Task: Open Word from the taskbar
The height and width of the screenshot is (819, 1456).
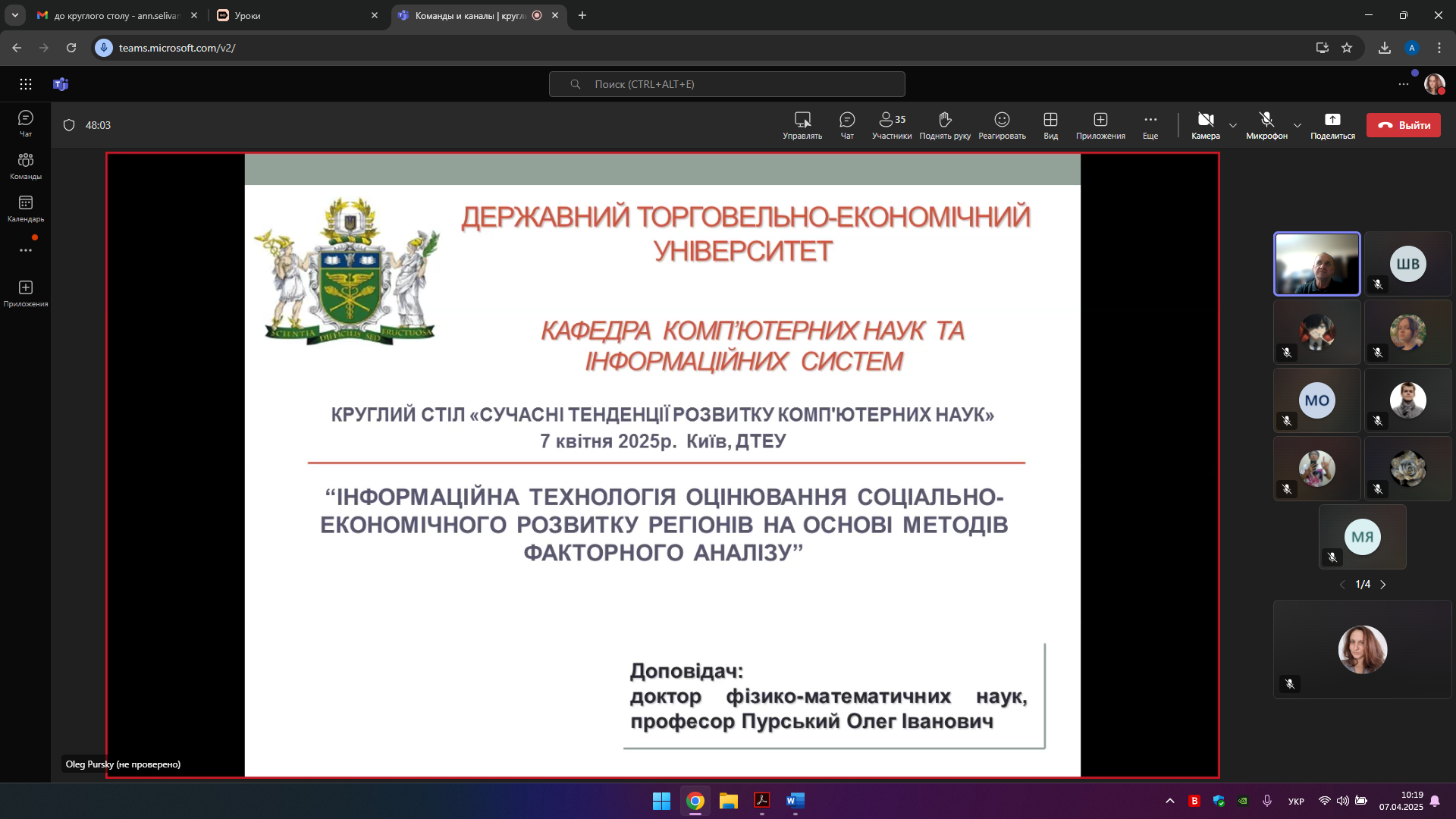Action: [x=795, y=801]
